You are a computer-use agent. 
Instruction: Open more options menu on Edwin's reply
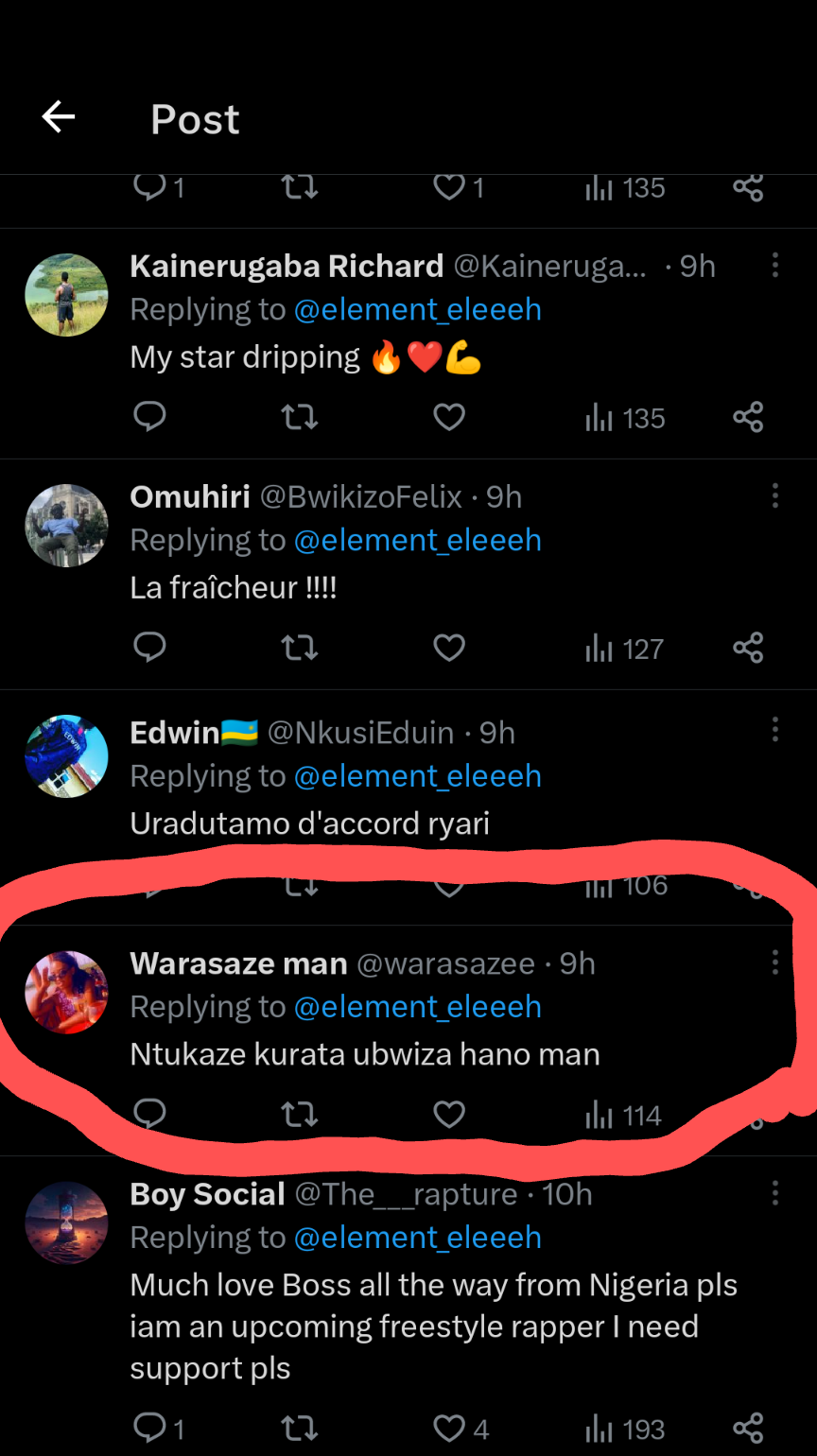(774, 729)
